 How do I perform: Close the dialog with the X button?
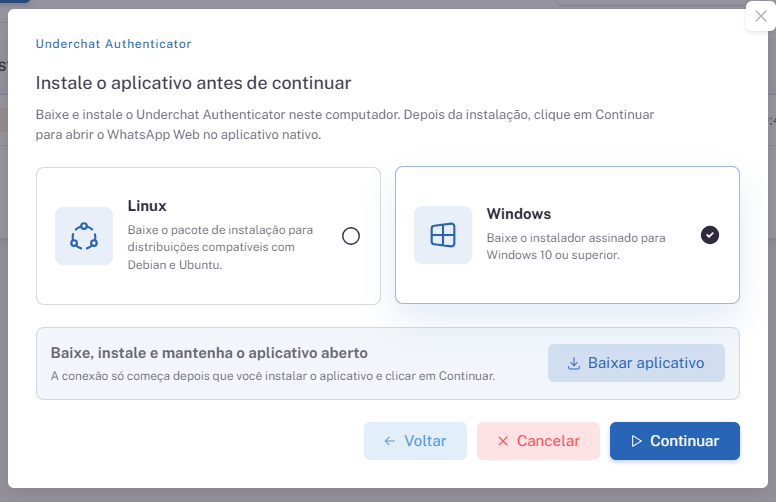pyautogui.click(x=761, y=16)
